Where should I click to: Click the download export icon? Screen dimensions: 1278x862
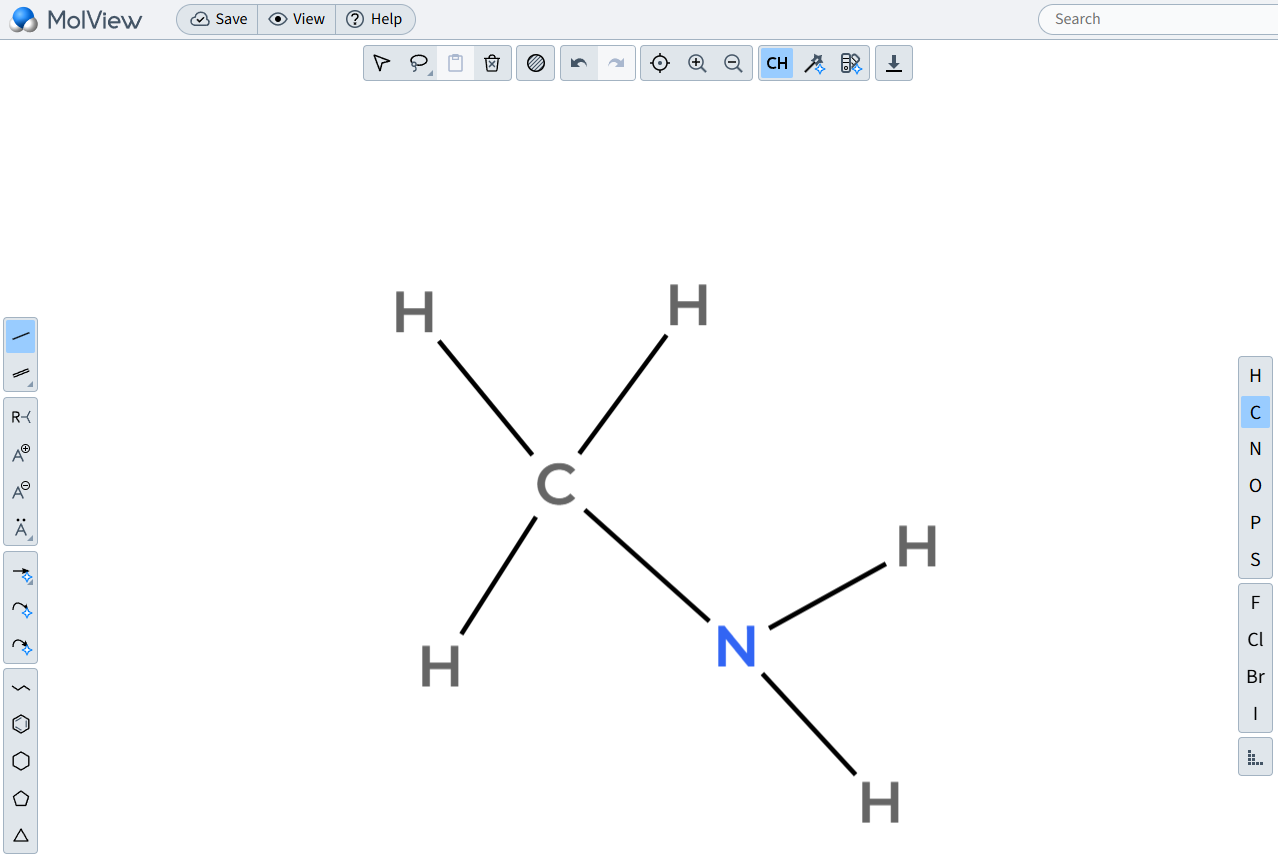[894, 63]
